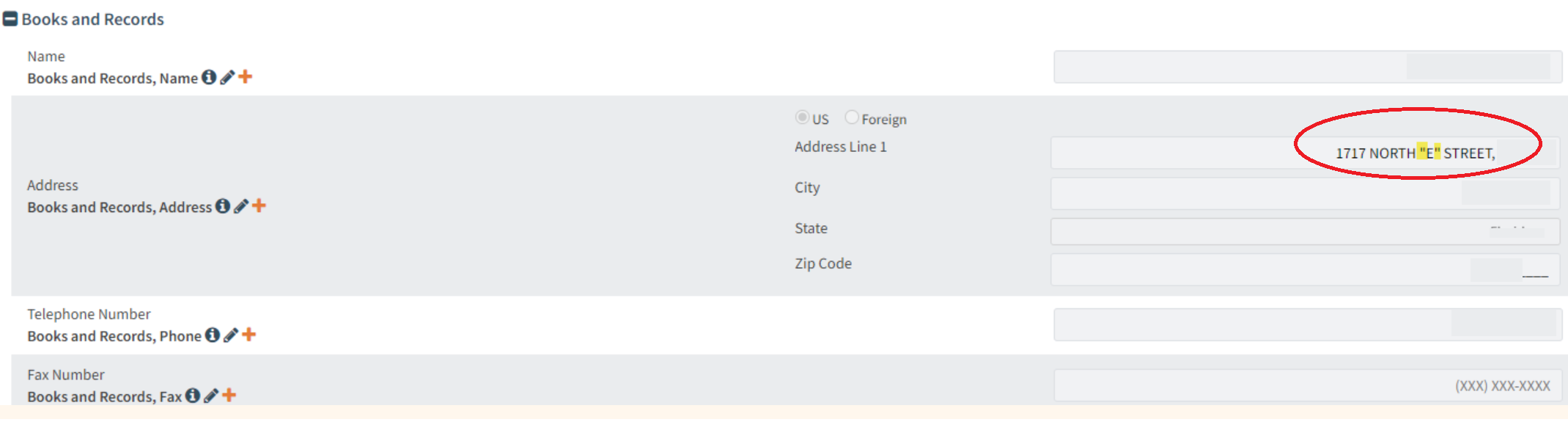The width and height of the screenshot is (1568, 422).
Task: Focus the City input field
Action: pos(1305,193)
